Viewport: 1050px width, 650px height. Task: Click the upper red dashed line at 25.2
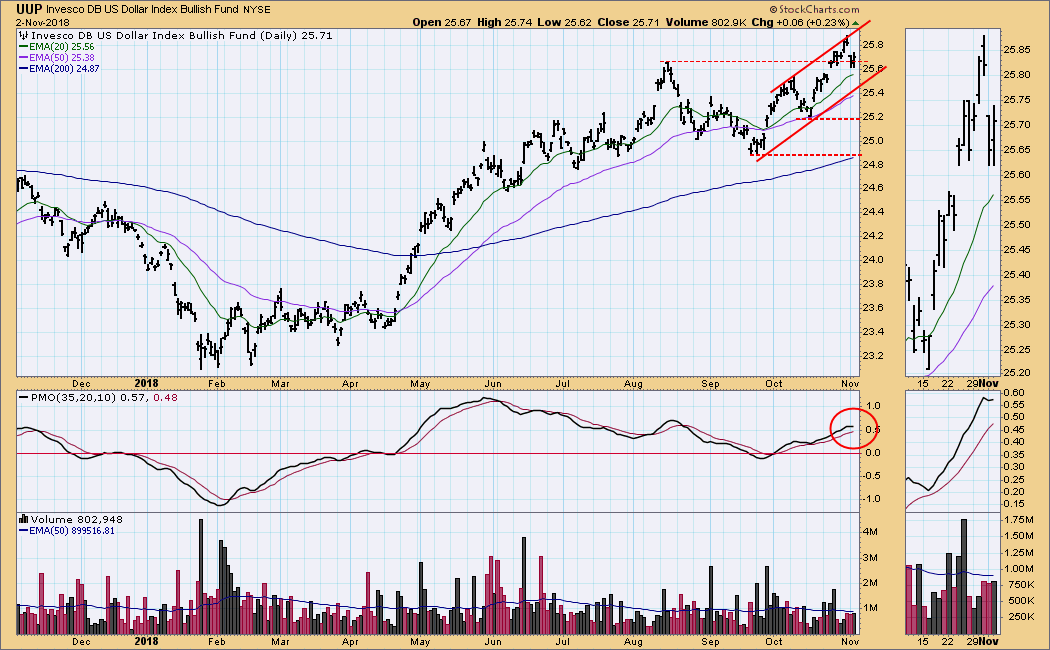829,118
